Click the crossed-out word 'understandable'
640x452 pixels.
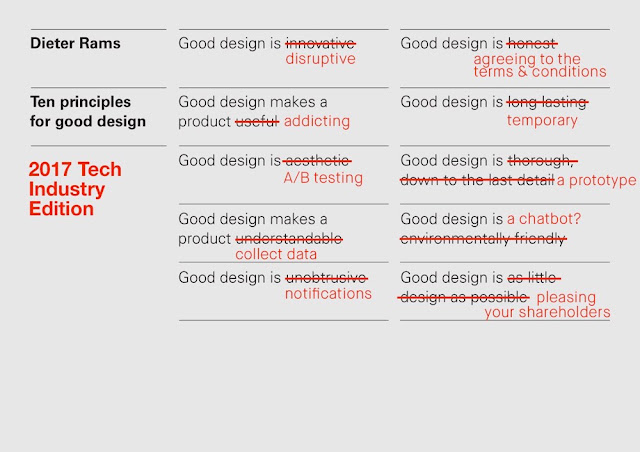[289, 238]
